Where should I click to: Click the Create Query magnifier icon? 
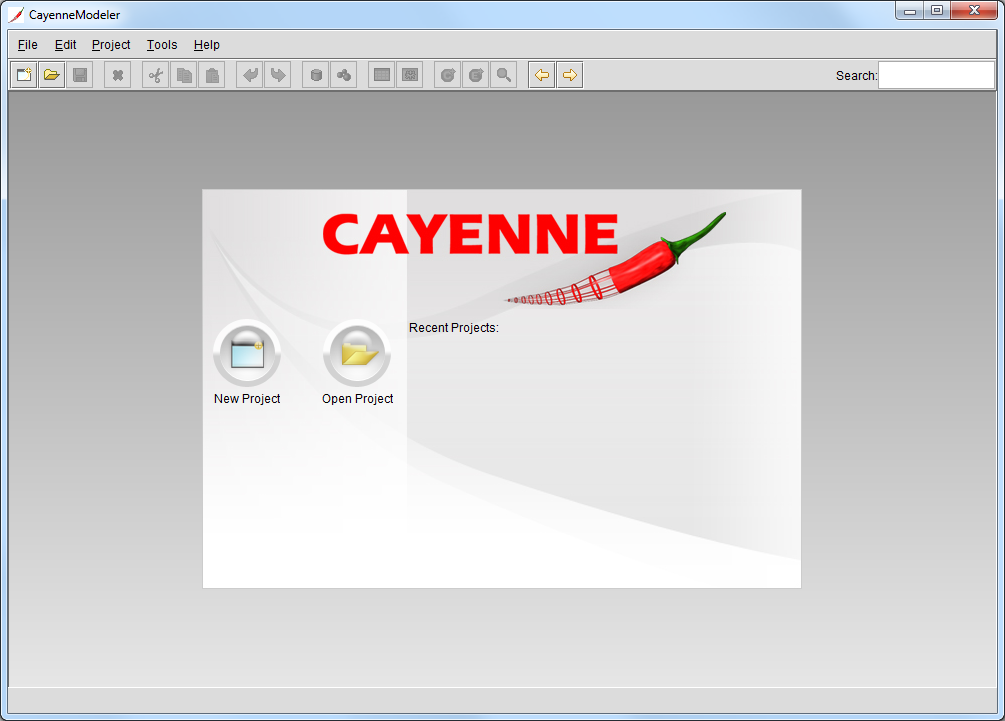point(504,75)
